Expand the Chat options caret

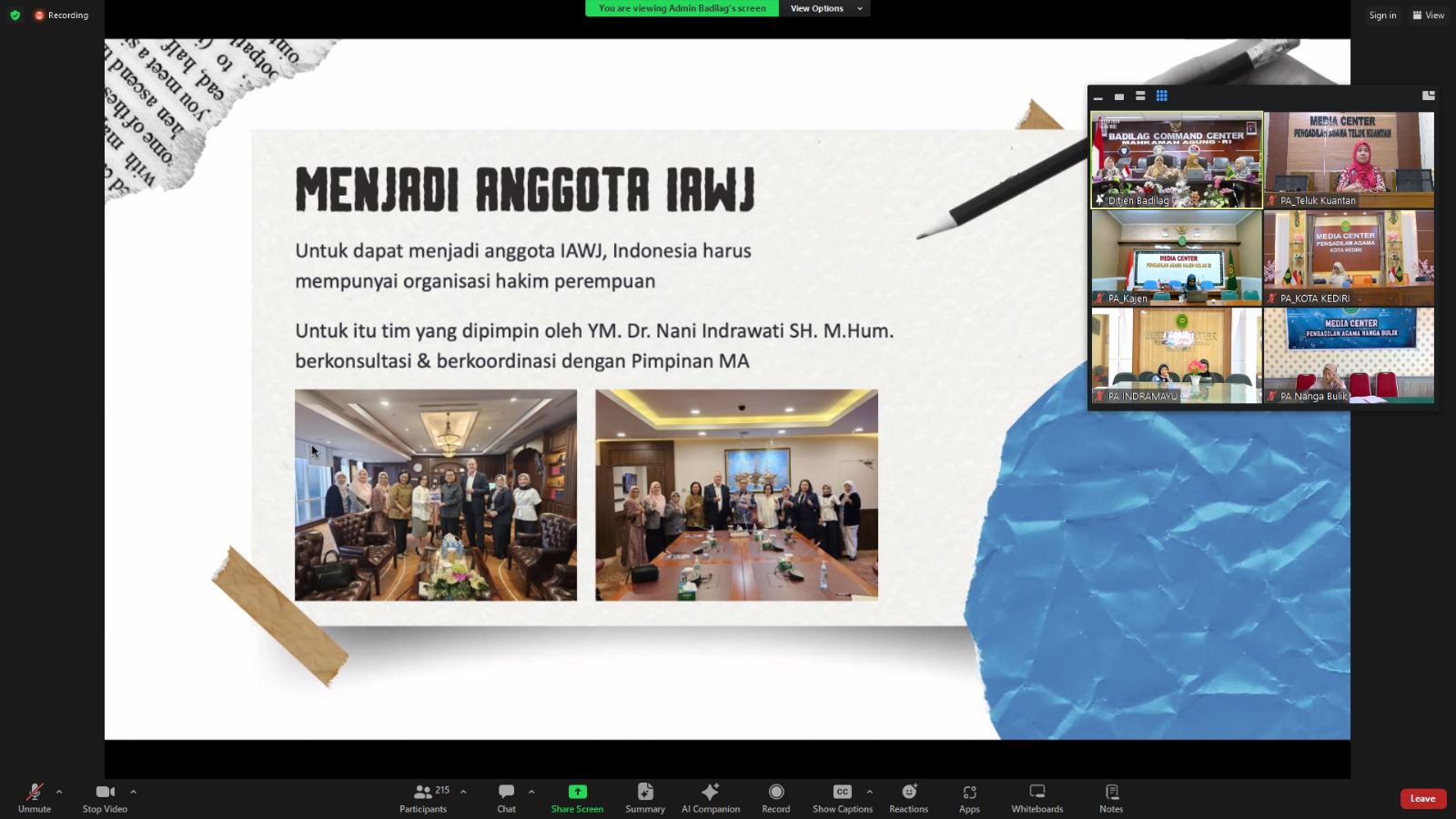point(531,792)
